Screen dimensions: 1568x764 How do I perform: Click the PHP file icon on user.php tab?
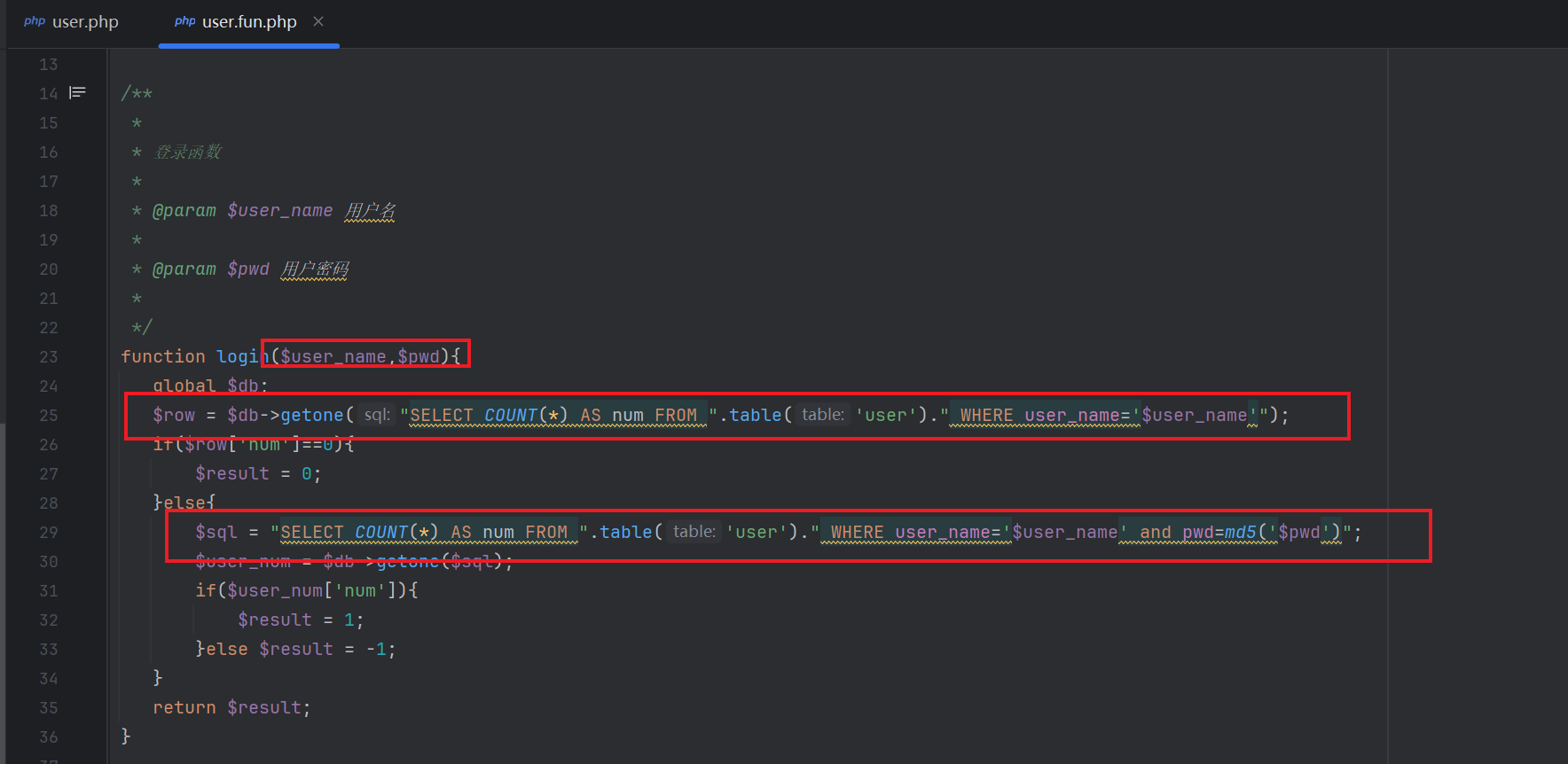(35, 21)
